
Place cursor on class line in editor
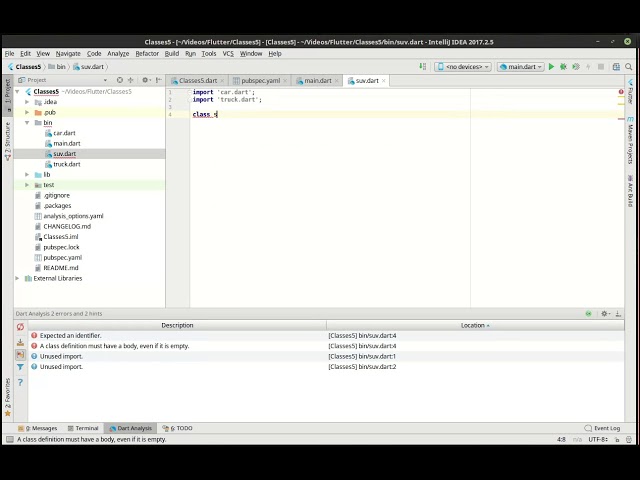tap(205, 114)
